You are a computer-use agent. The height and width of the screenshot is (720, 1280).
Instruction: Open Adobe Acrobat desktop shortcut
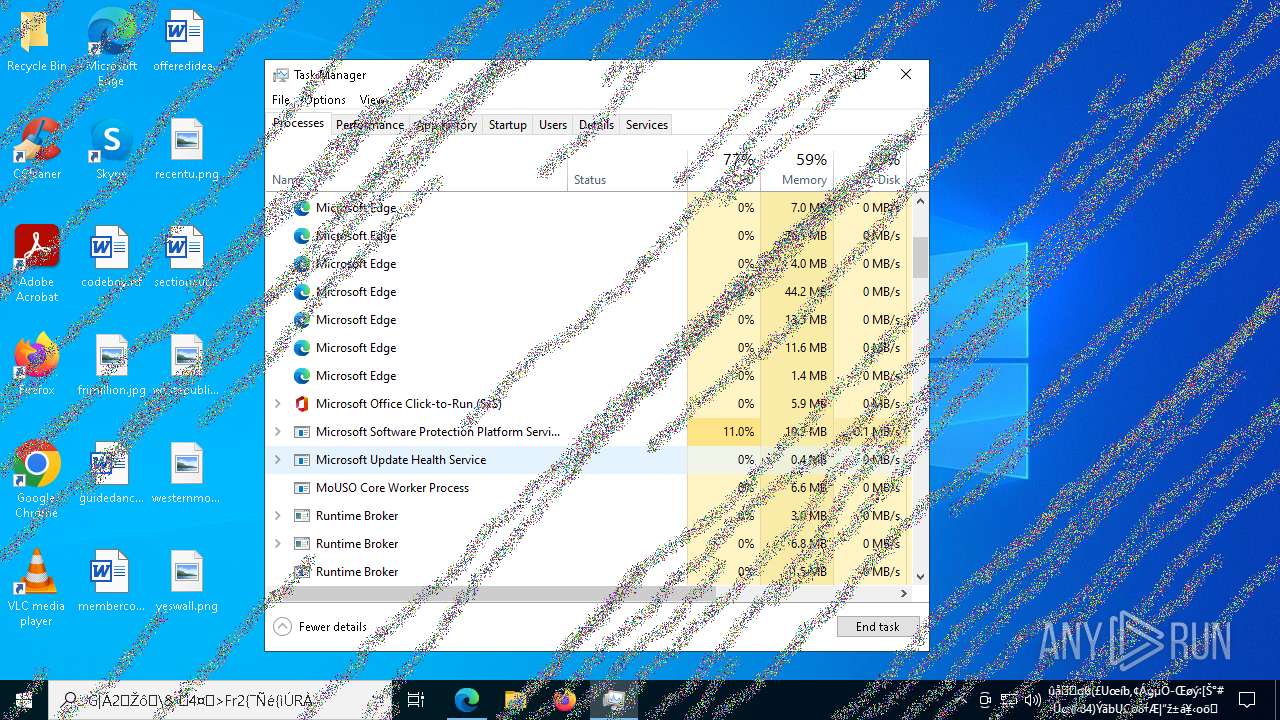coord(36,264)
